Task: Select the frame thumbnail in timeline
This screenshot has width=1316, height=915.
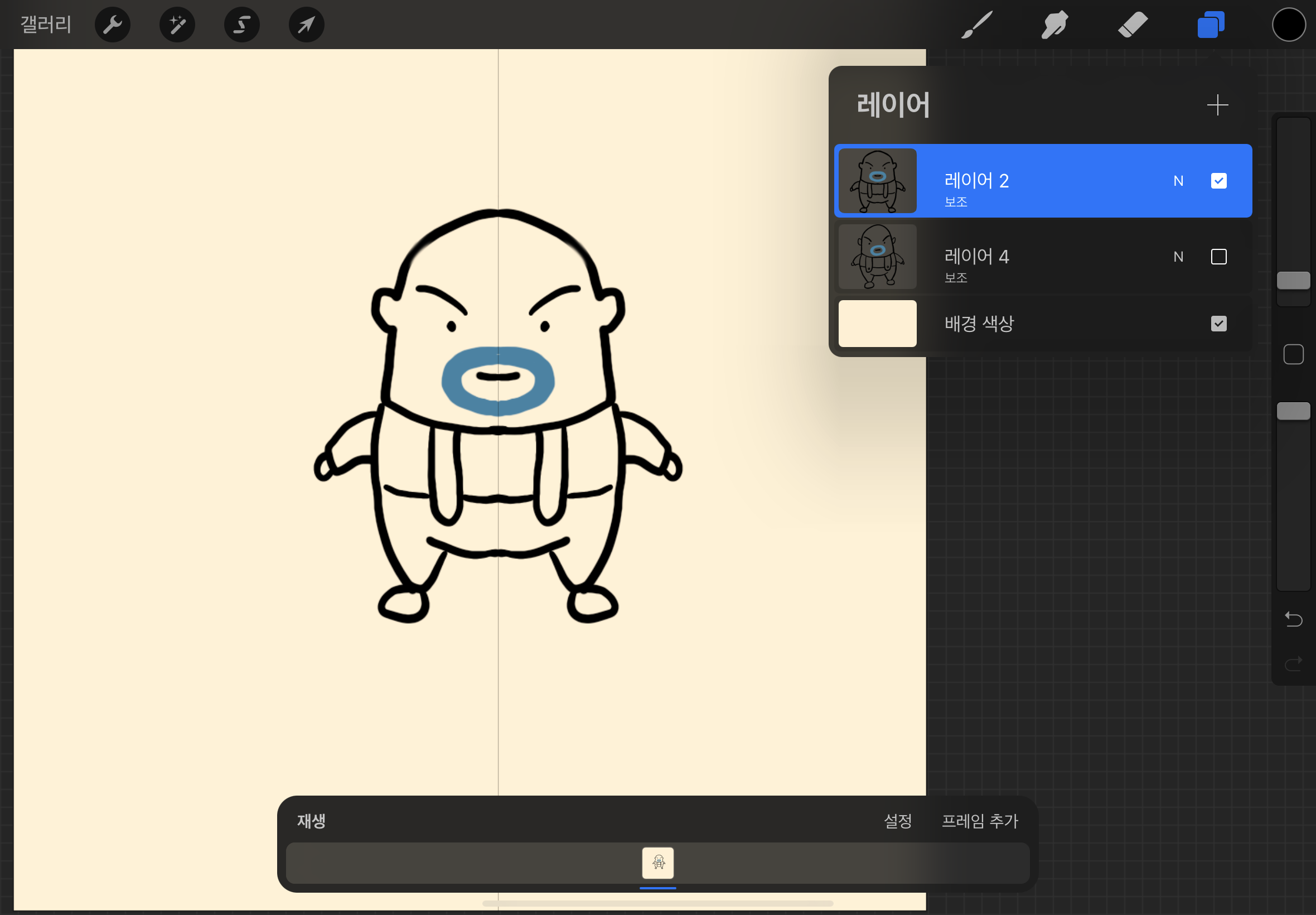Action: tap(657, 862)
